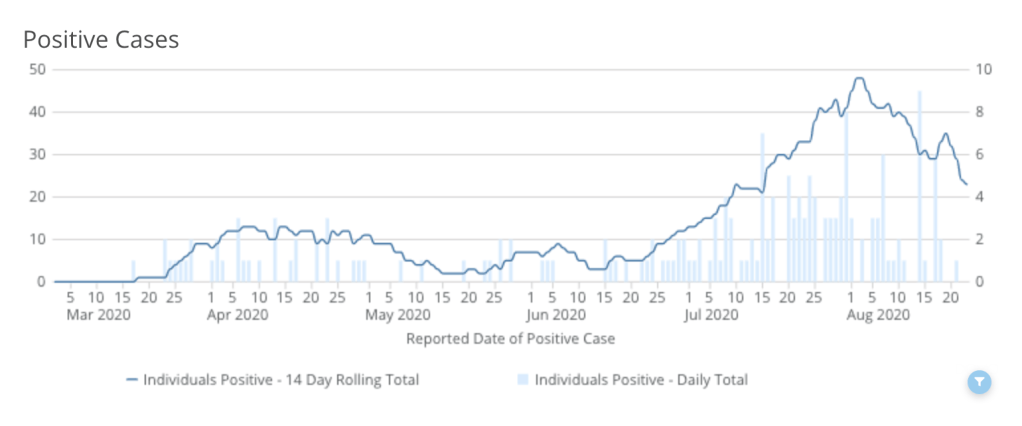This screenshot has width=1022, height=426.
Task: Click the right end of the rolling total line
Action: point(966,184)
